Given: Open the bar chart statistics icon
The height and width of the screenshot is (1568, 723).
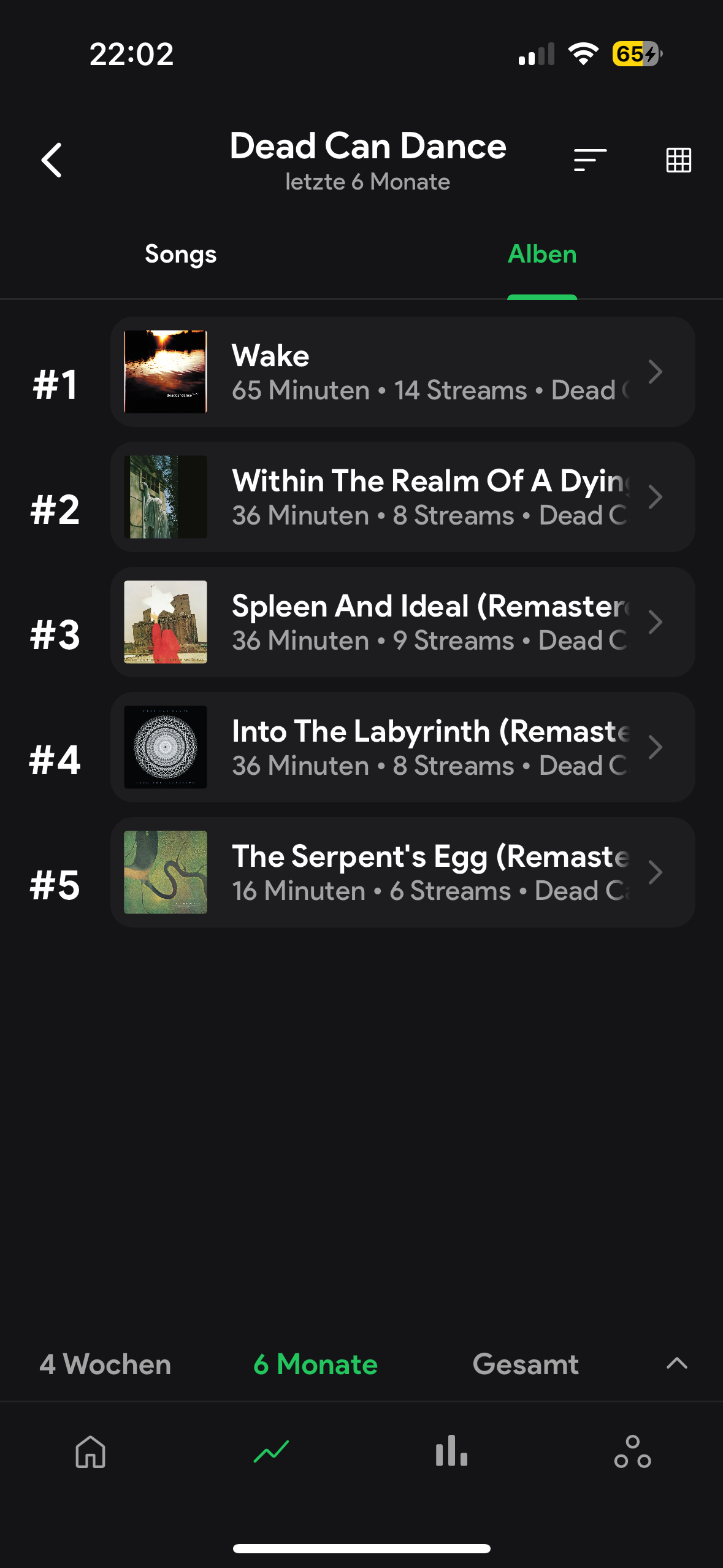Looking at the screenshot, I should pos(451,1451).
